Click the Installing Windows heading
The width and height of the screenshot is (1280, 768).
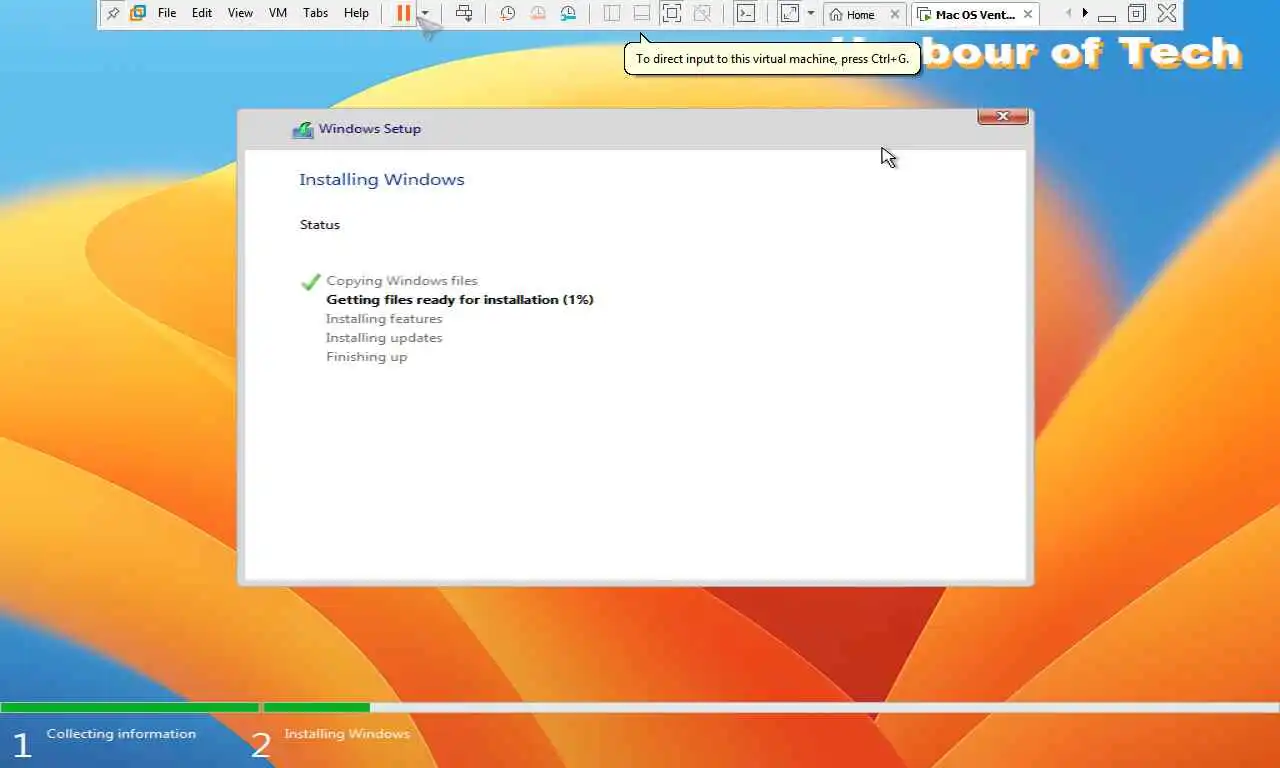pyautogui.click(x=382, y=180)
